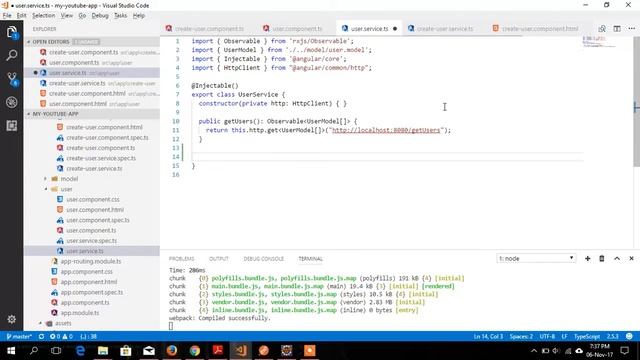Switch to the Debug Console tab
Image resolution: width=640 pixels, height=360 pixels.
264,259
